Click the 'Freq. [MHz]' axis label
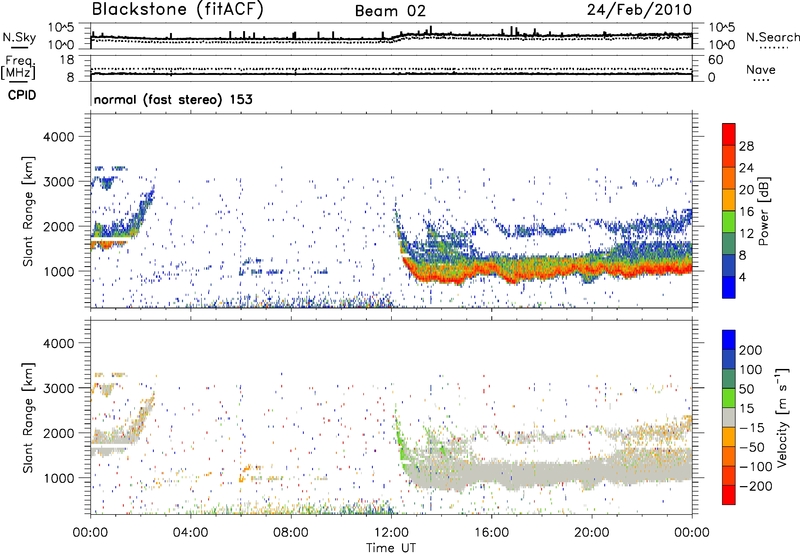The height and width of the screenshot is (554, 800). tap(19, 67)
